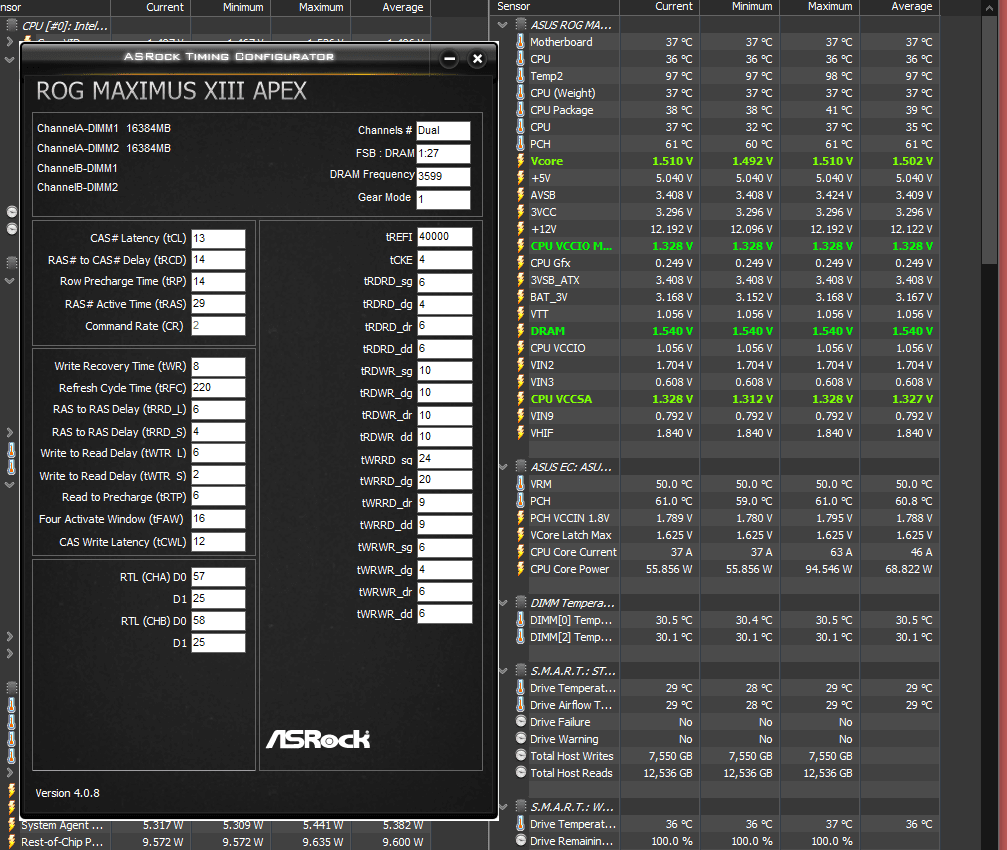Screen dimensions: 1007x850
Task: Click the thermometer icon beside VRM
Action: click(520, 484)
